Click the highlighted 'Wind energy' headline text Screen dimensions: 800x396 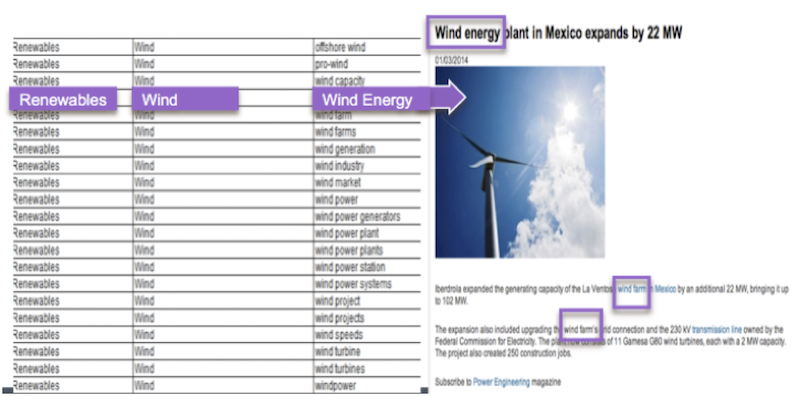(466, 33)
